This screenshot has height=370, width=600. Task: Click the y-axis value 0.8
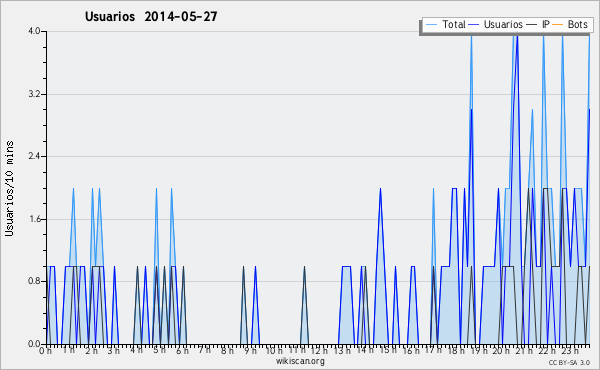34,281
